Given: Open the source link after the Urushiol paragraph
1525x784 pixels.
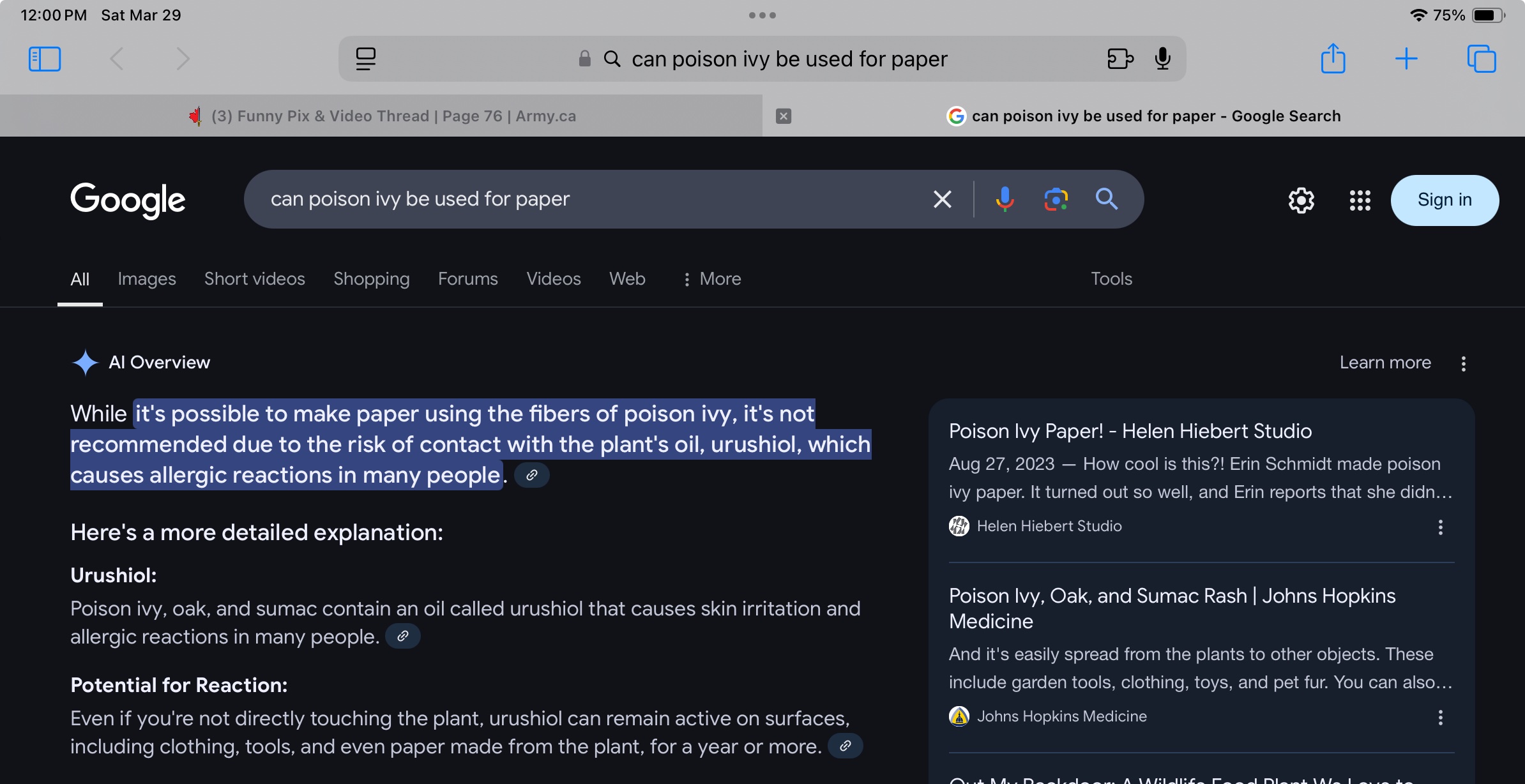Looking at the screenshot, I should coord(403,636).
